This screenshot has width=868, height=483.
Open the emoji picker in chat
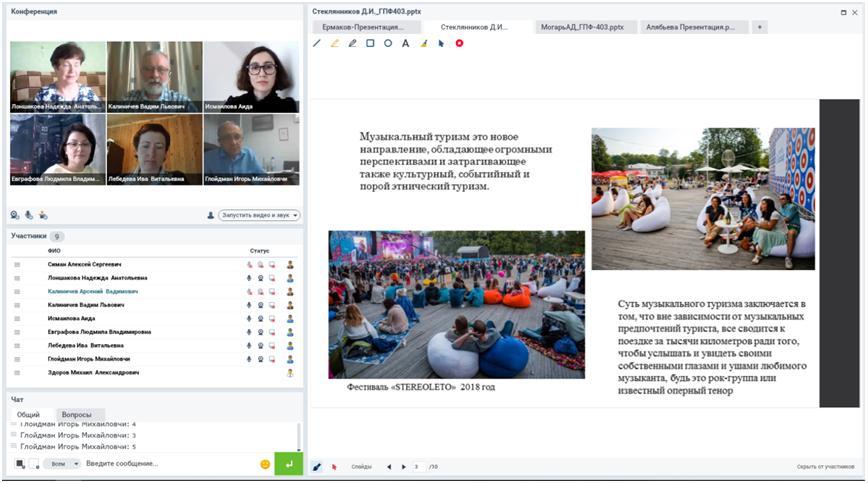(265, 464)
